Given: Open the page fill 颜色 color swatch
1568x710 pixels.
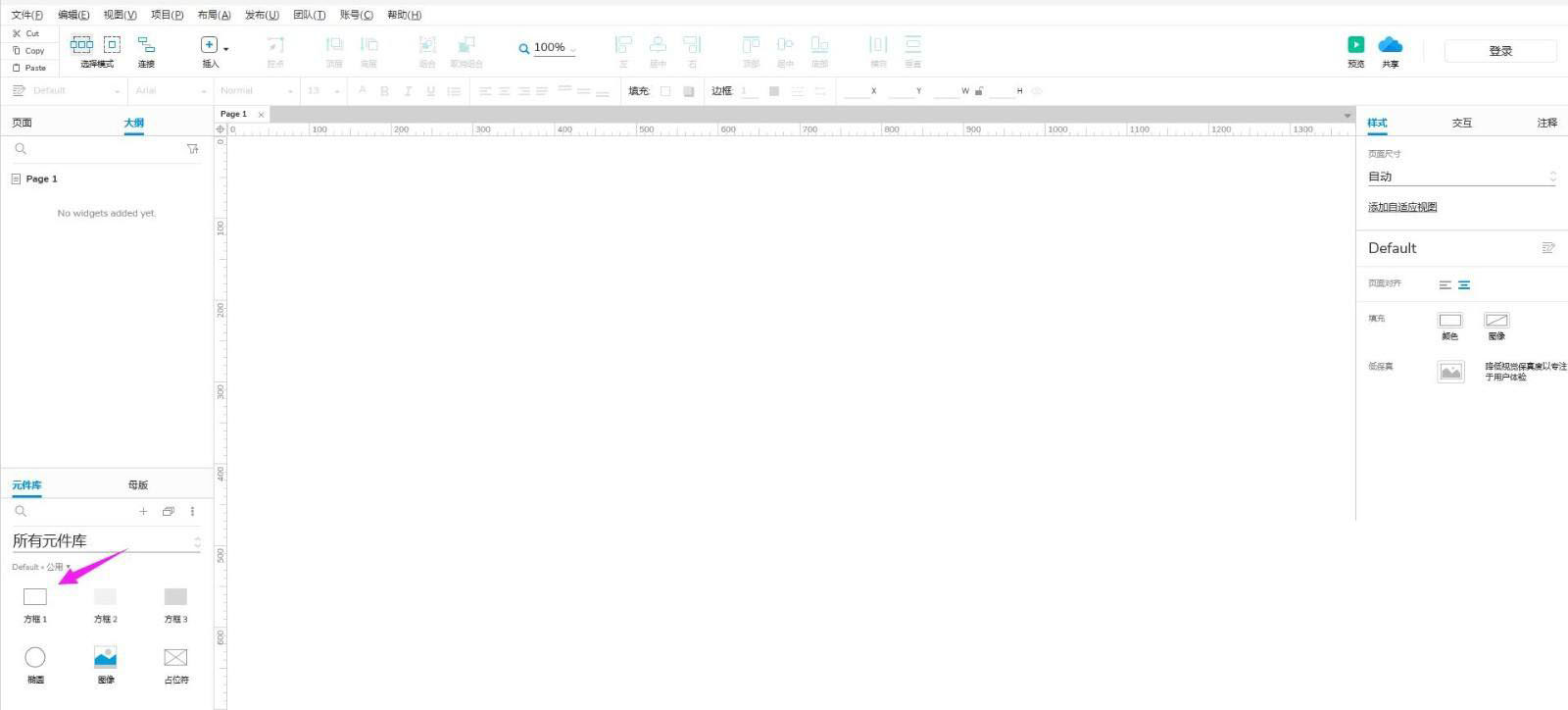Looking at the screenshot, I should pos(1449,321).
